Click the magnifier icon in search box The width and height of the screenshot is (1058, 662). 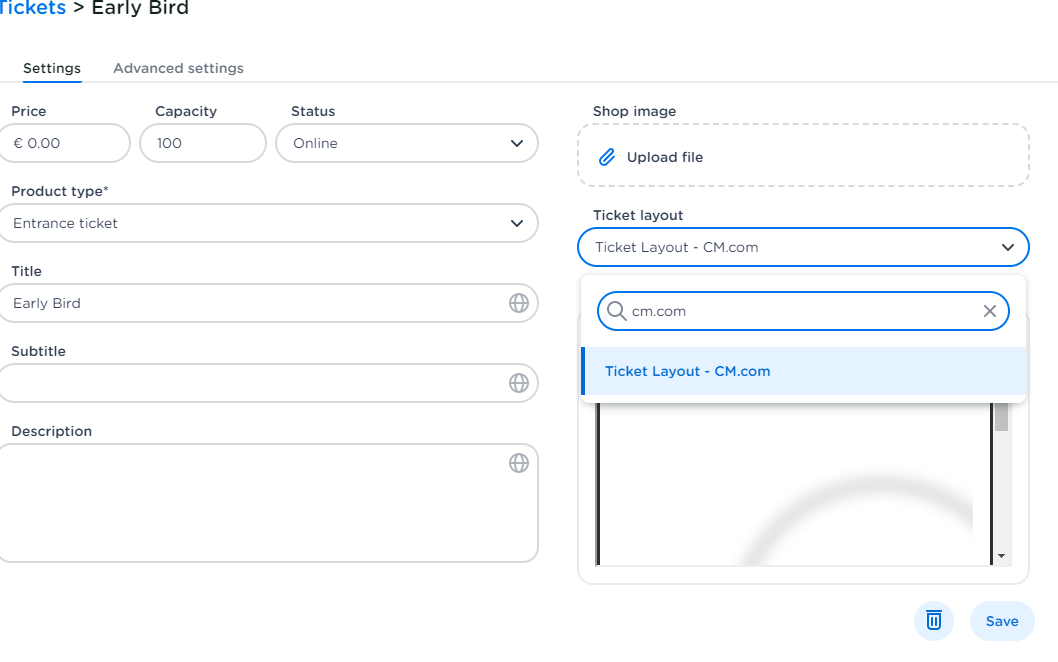[x=617, y=311]
